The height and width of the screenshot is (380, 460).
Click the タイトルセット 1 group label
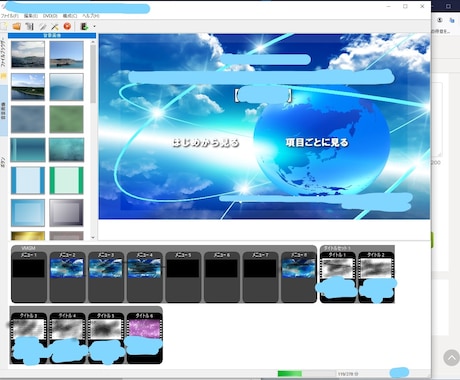pyautogui.click(x=337, y=248)
